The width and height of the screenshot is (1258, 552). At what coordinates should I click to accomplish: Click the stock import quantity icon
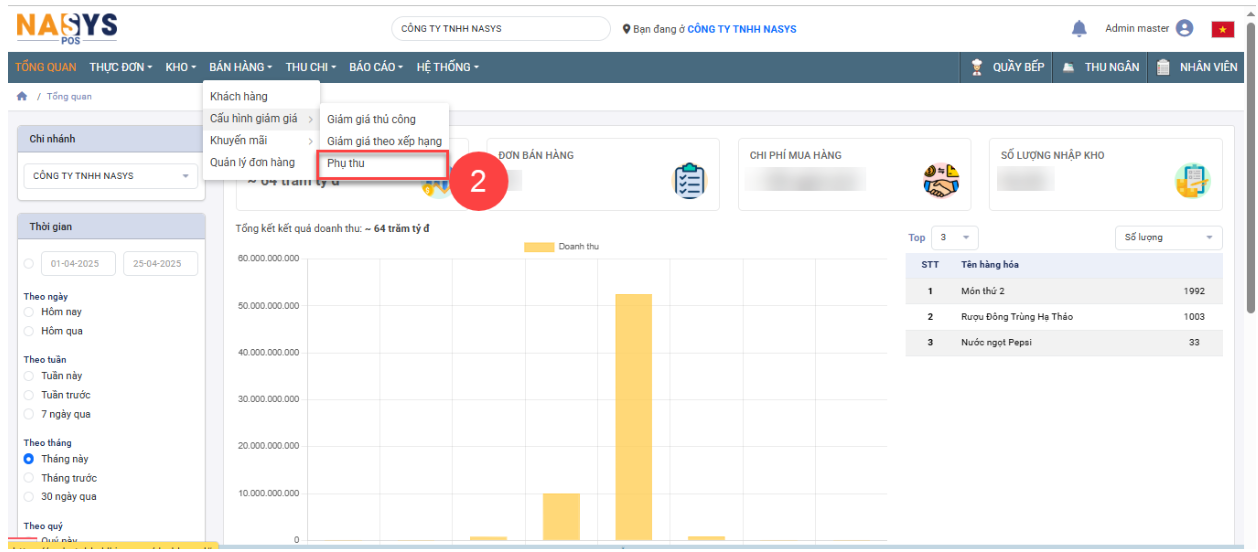click(x=1192, y=181)
